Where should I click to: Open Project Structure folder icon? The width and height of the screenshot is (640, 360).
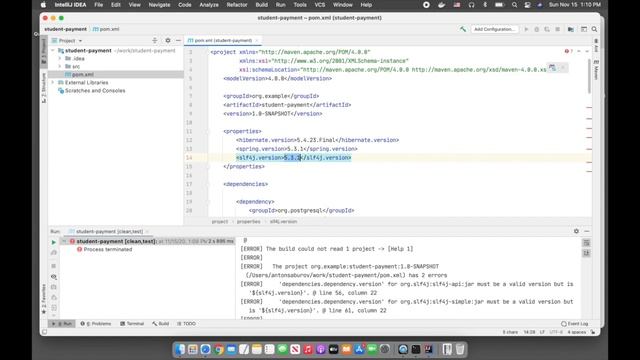coord(571,29)
